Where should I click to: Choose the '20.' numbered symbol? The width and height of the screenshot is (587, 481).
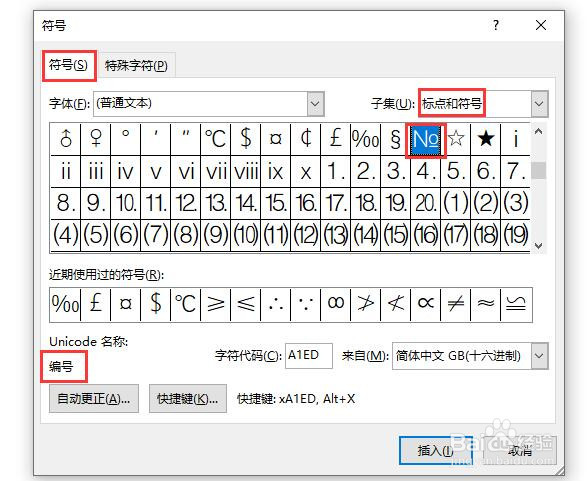[x=426, y=204]
